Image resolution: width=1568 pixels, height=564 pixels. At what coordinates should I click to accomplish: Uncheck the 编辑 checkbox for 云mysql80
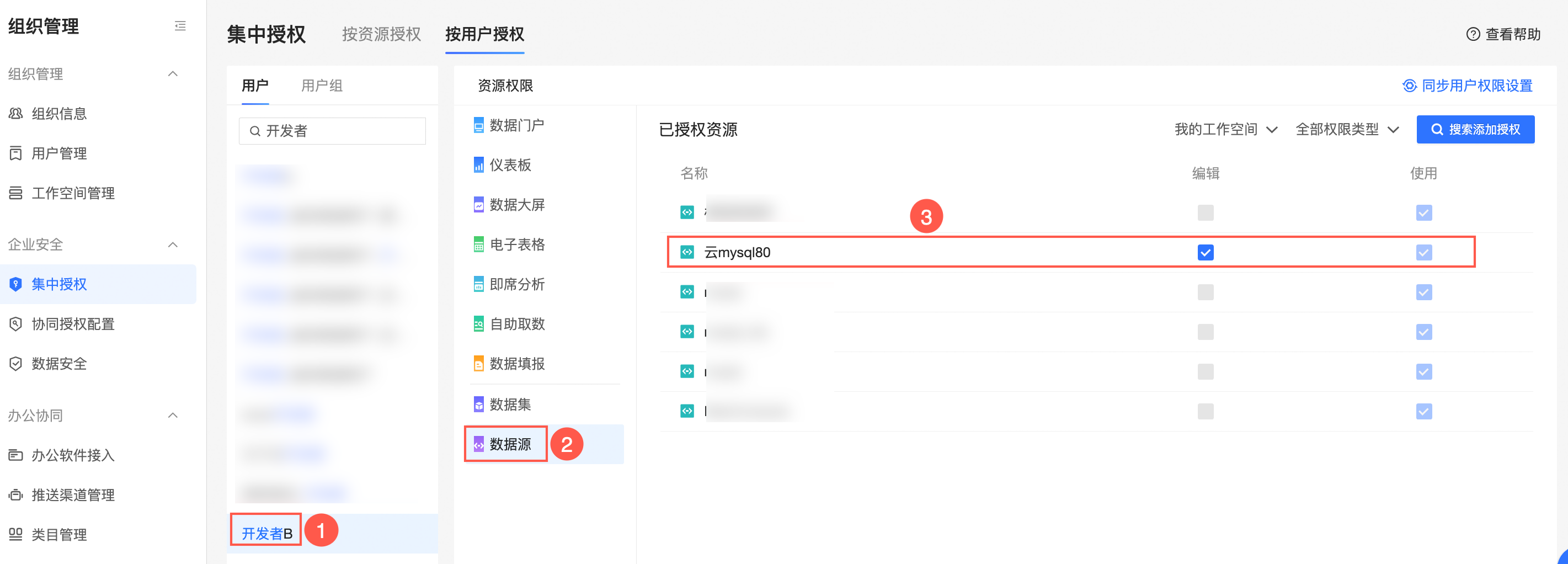coord(1205,252)
